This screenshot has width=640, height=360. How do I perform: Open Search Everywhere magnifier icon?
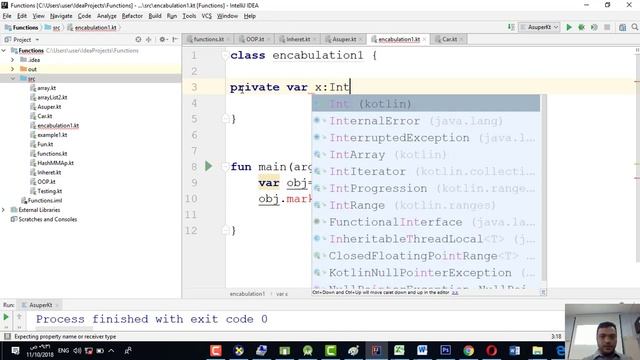(x=635, y=27)
